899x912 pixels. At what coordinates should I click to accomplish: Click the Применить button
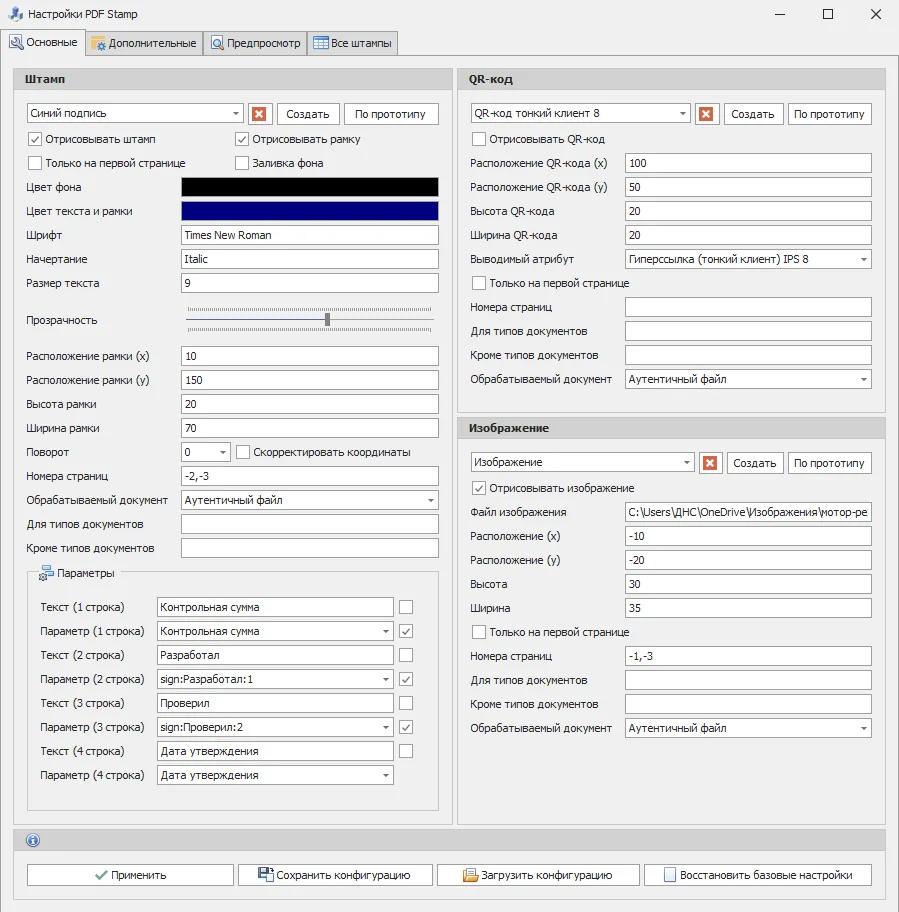pos(130,875)
